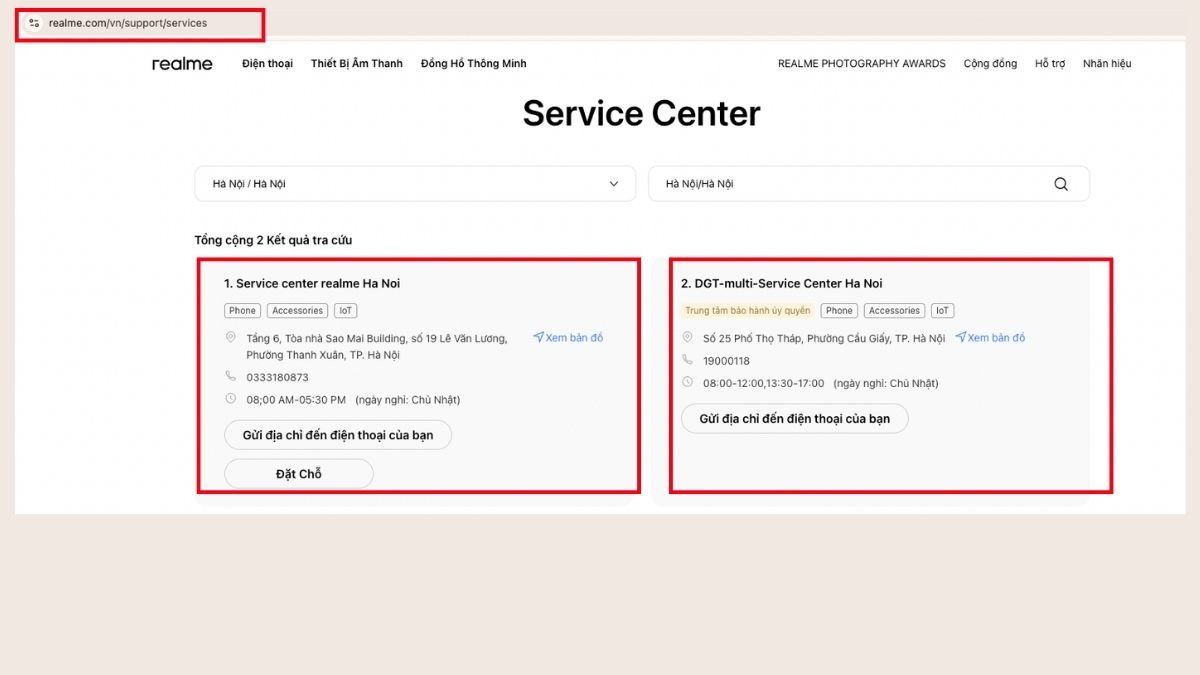
Task: Click title 2. DGT-multi-Service Center Ha Noi
Action: point(782,284)
